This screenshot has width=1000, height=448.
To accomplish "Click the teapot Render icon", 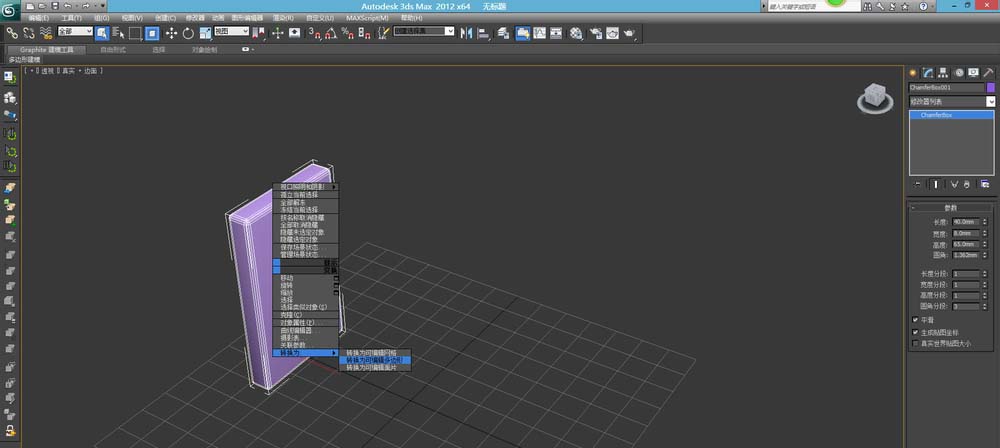I will point(629,33).
